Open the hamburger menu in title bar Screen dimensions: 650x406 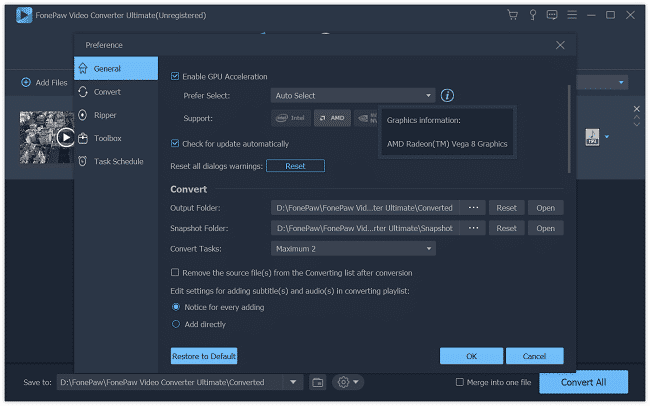572,15
